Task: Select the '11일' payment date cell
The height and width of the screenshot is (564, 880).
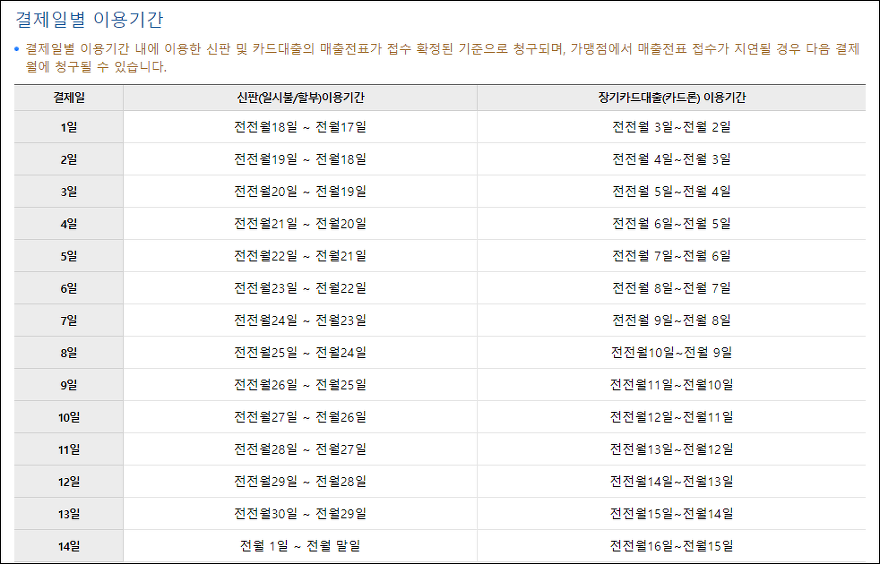Action: click(69, 450)
